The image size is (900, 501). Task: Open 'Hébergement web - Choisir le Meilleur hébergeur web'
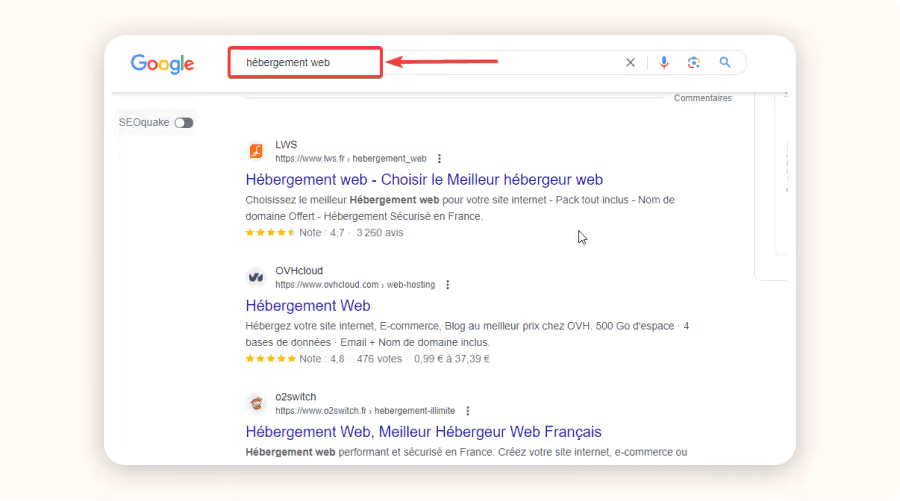coord(424,180)
